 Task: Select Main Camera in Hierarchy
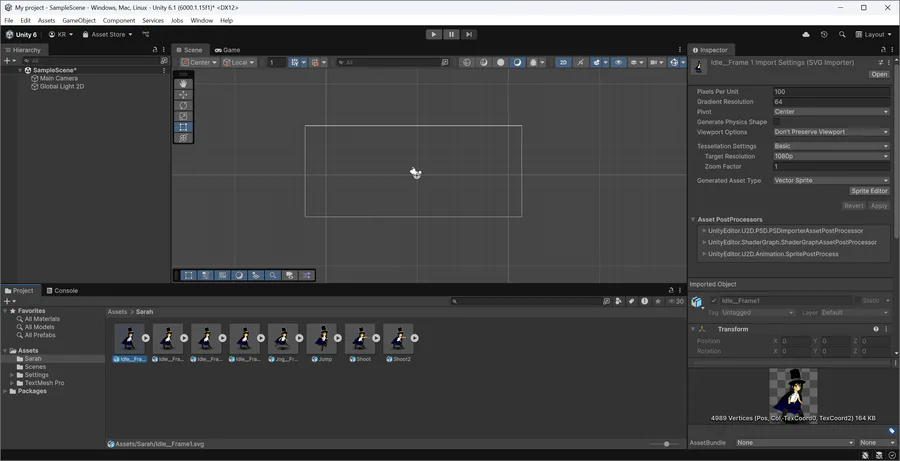[x=59, y=78]
